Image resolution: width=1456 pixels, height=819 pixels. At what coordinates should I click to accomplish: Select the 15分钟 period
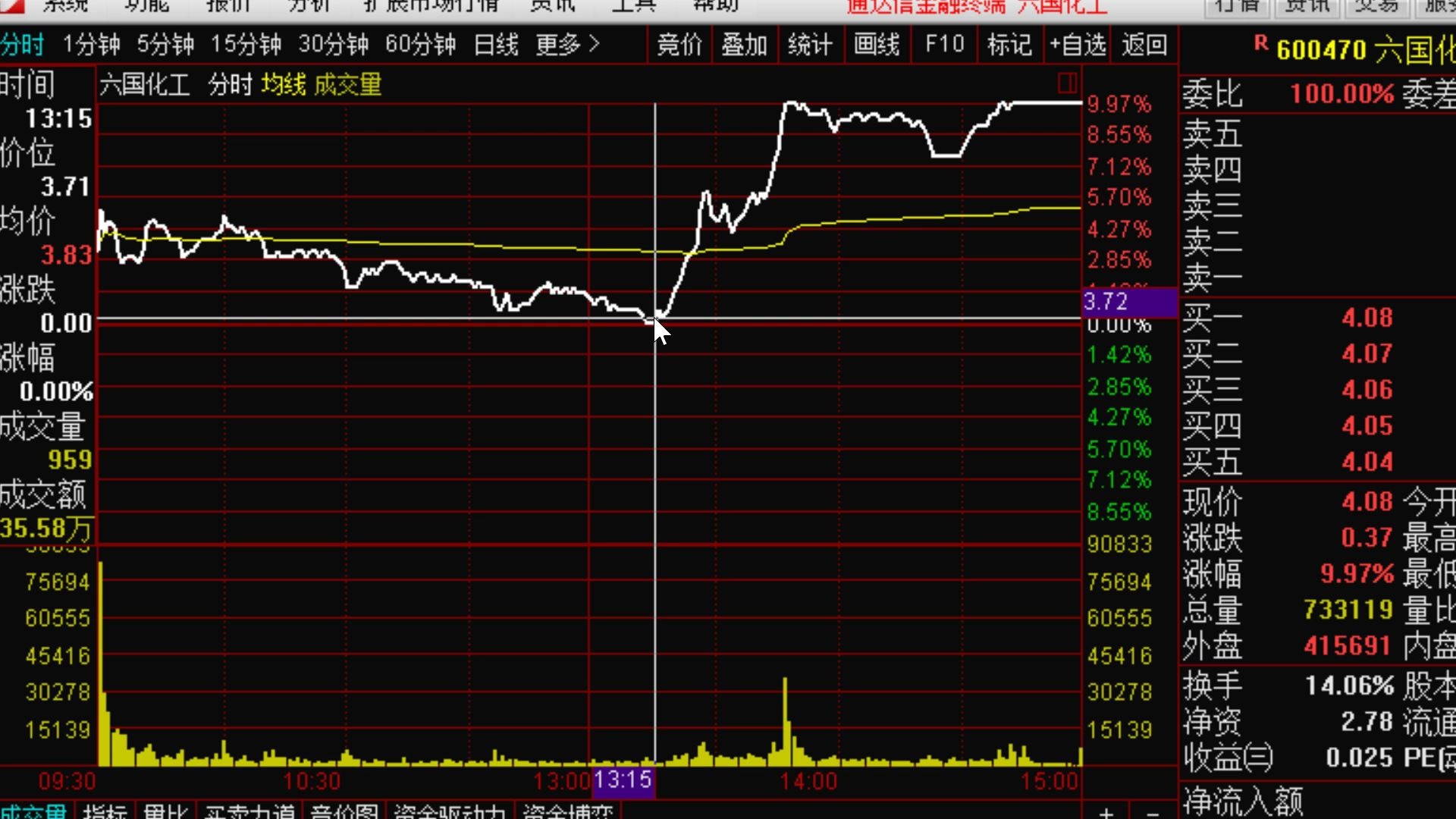pyautogui.click(x=246, y=45)
